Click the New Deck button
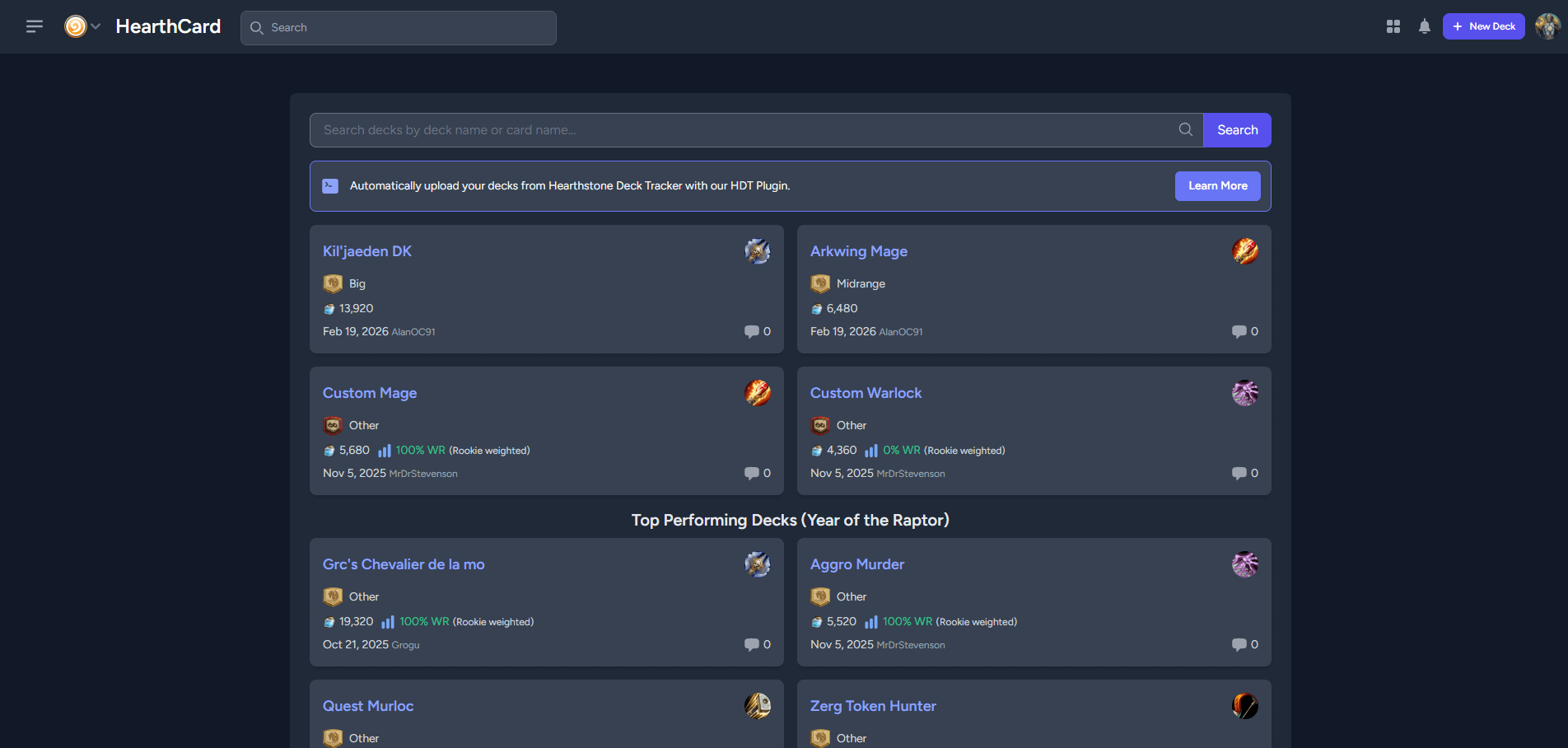 pyautogui.click(x=1483, y=27)
